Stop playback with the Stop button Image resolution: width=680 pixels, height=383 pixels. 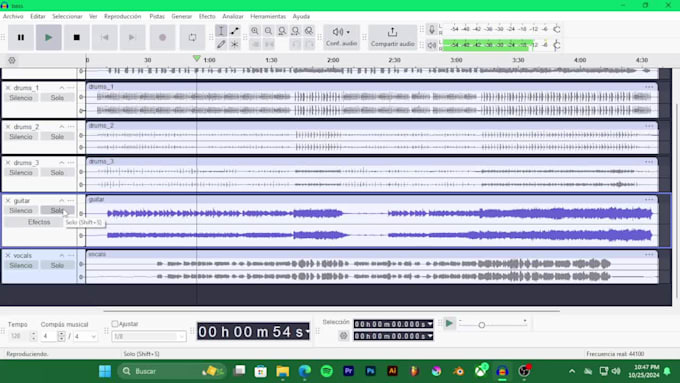tap(76, 37)
